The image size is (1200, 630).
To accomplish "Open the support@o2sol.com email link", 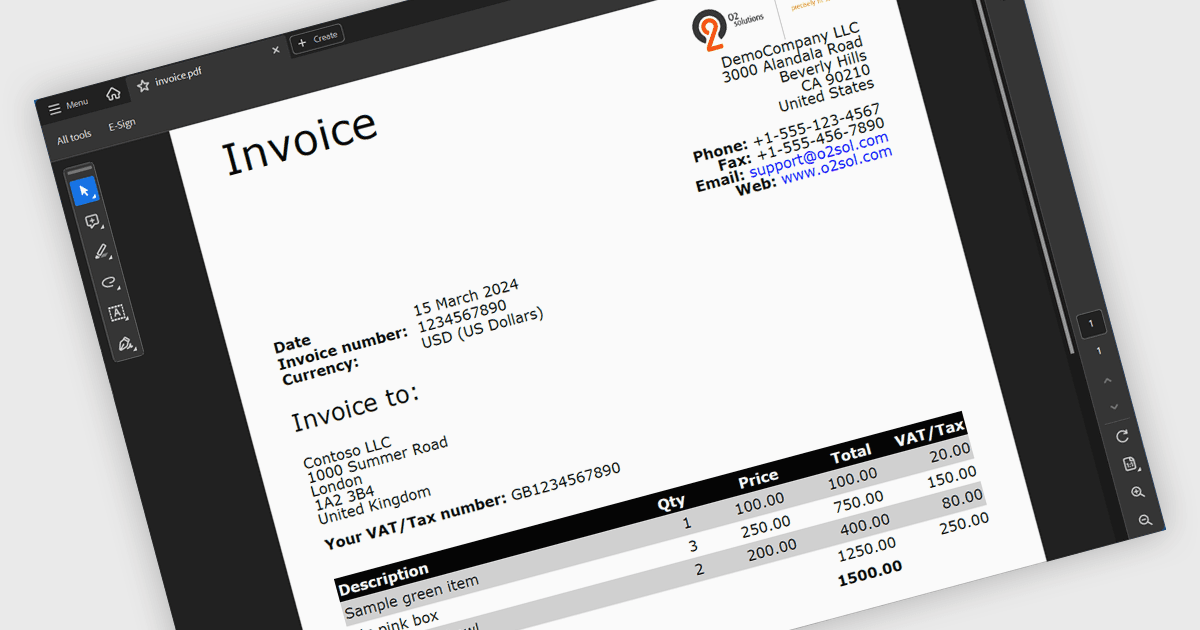I will 818,156.
